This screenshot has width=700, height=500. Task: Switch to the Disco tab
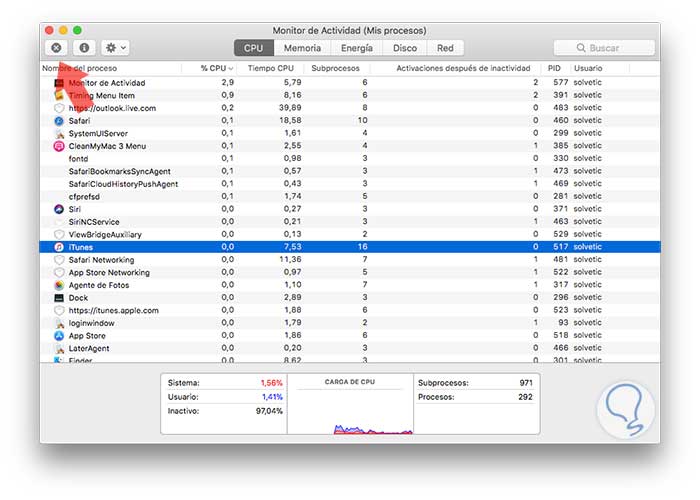405,48
